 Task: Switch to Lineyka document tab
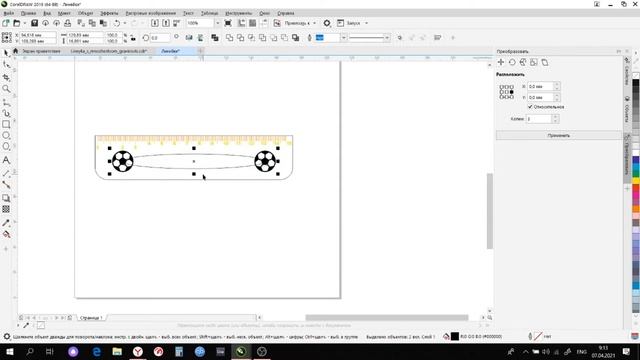tap(109, 51)
